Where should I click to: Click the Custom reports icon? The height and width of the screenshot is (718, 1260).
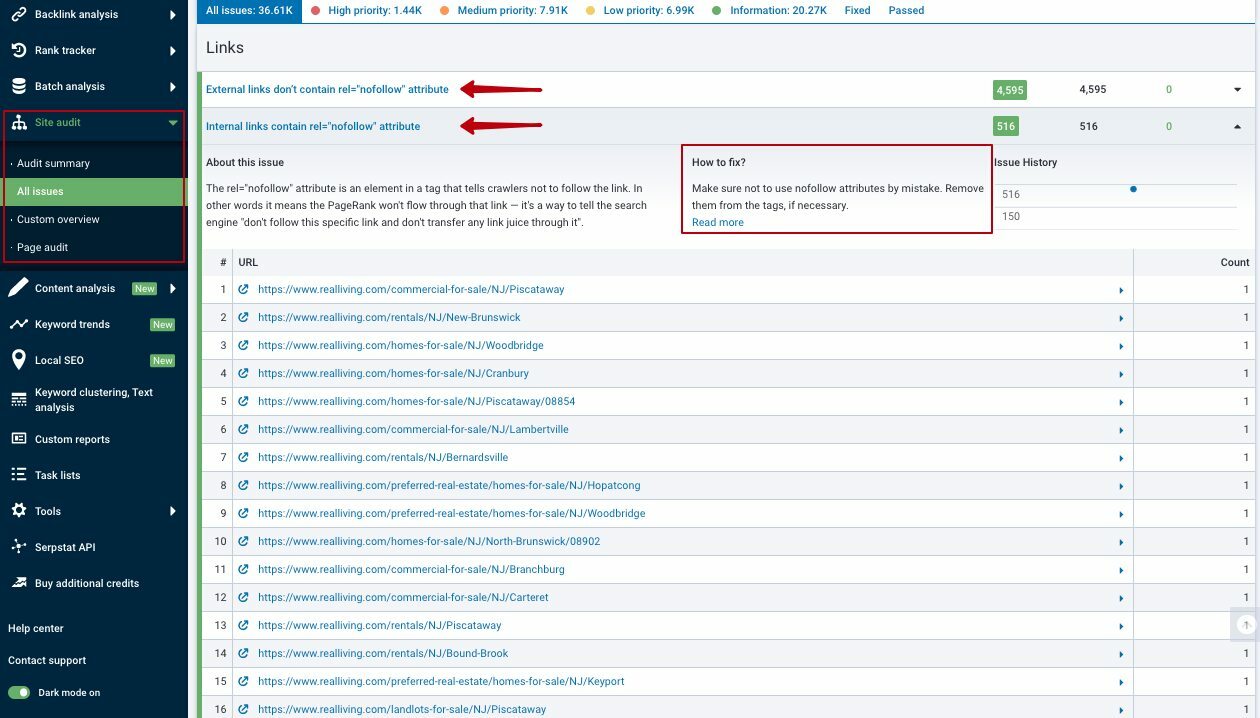[x=18, y=439]
